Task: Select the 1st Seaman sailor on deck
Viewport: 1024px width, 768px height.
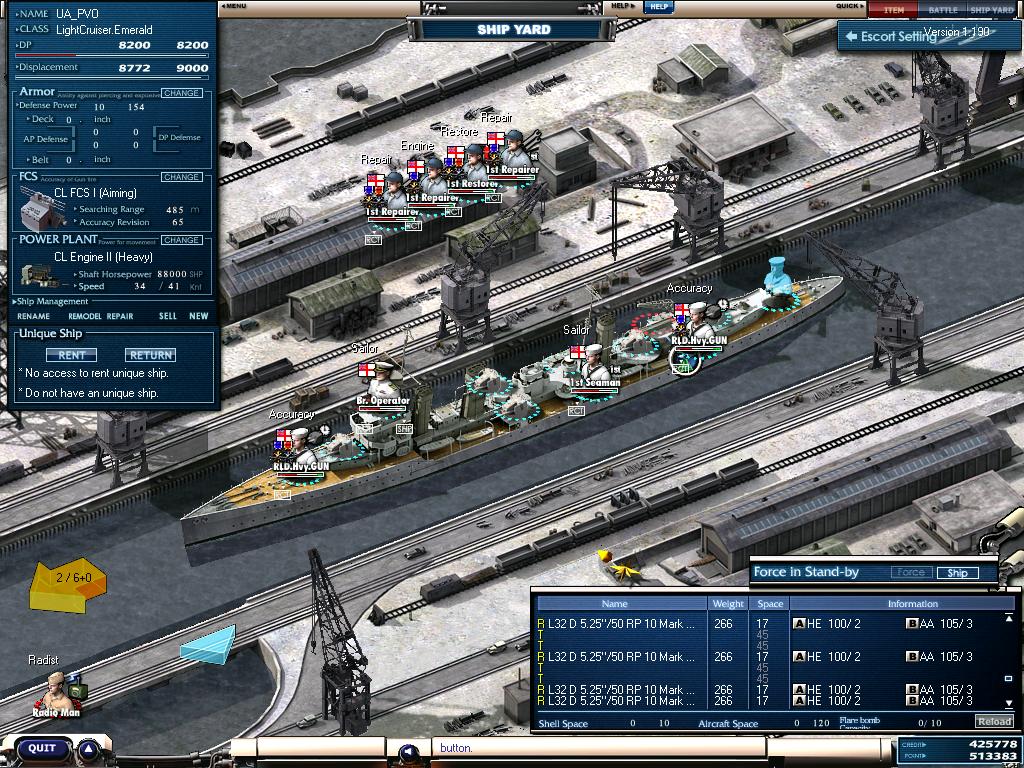Action: [592, 362]
